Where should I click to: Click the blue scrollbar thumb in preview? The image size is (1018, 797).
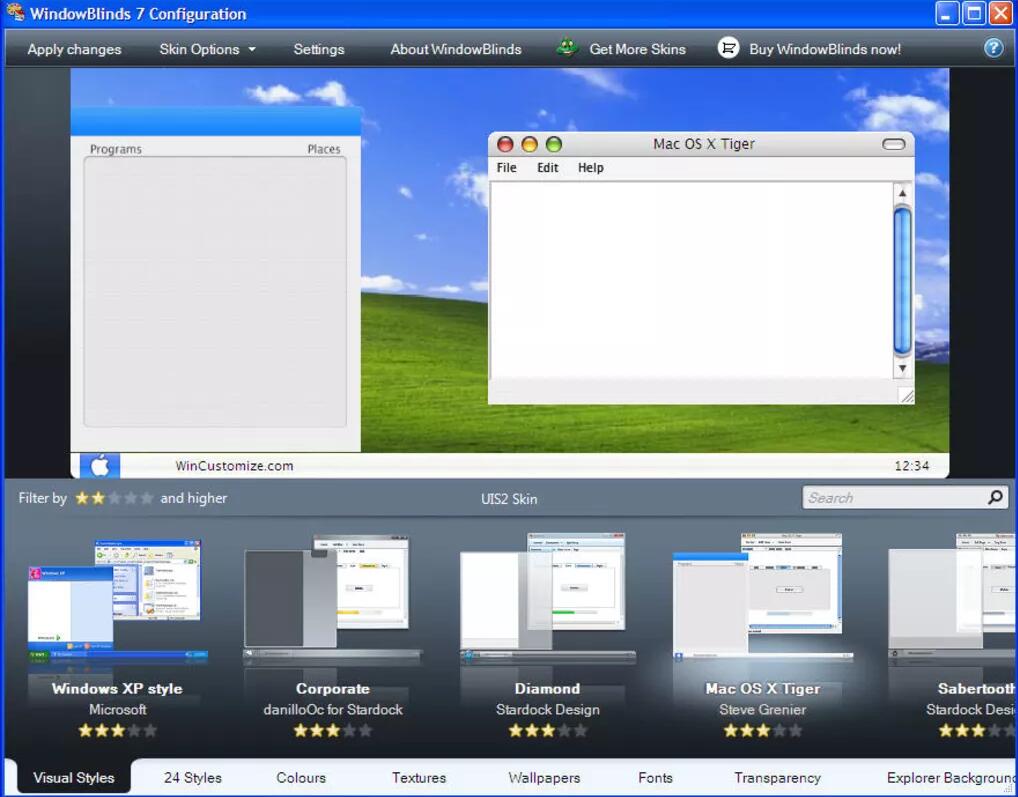point(902,280)
